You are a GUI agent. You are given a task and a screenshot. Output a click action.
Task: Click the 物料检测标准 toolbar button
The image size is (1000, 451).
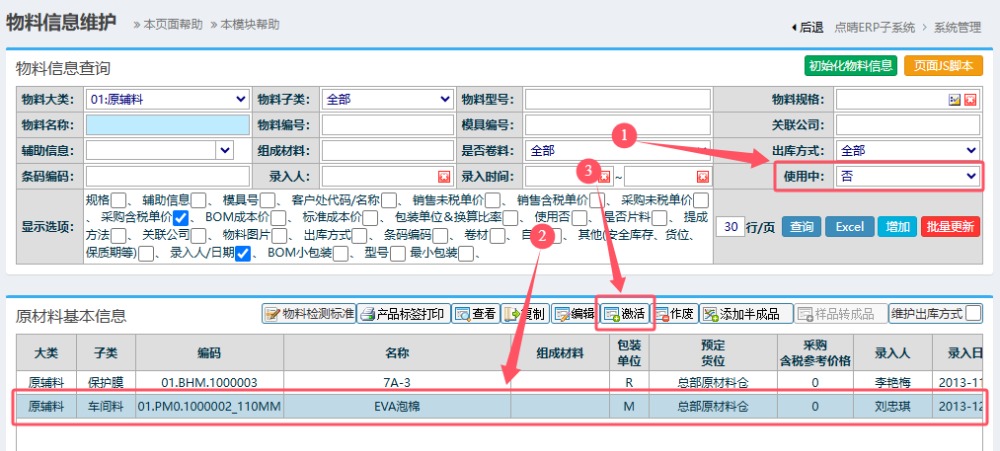point(309,314)
